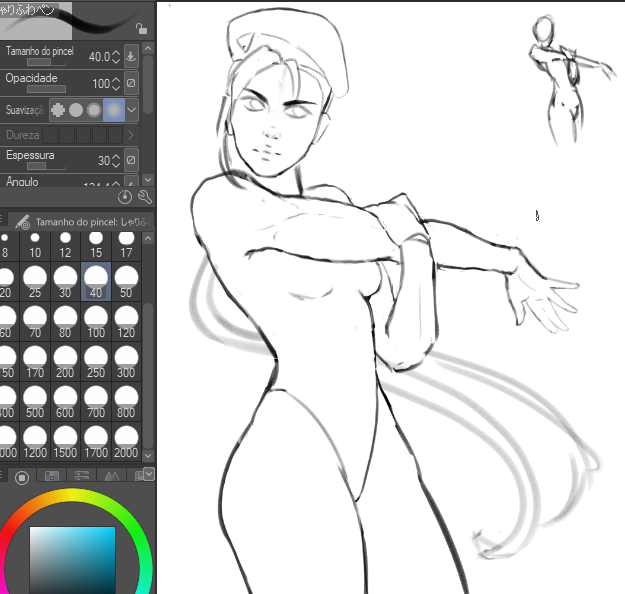
Task: Click the lock icon on brush preview
Action: coord(141,29)
